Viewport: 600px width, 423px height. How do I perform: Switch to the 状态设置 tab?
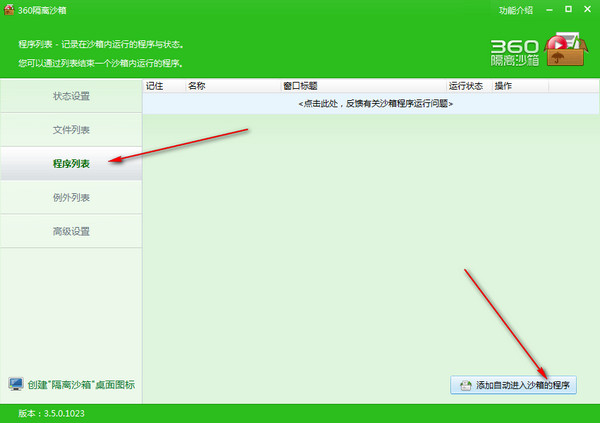coord(71,97)
